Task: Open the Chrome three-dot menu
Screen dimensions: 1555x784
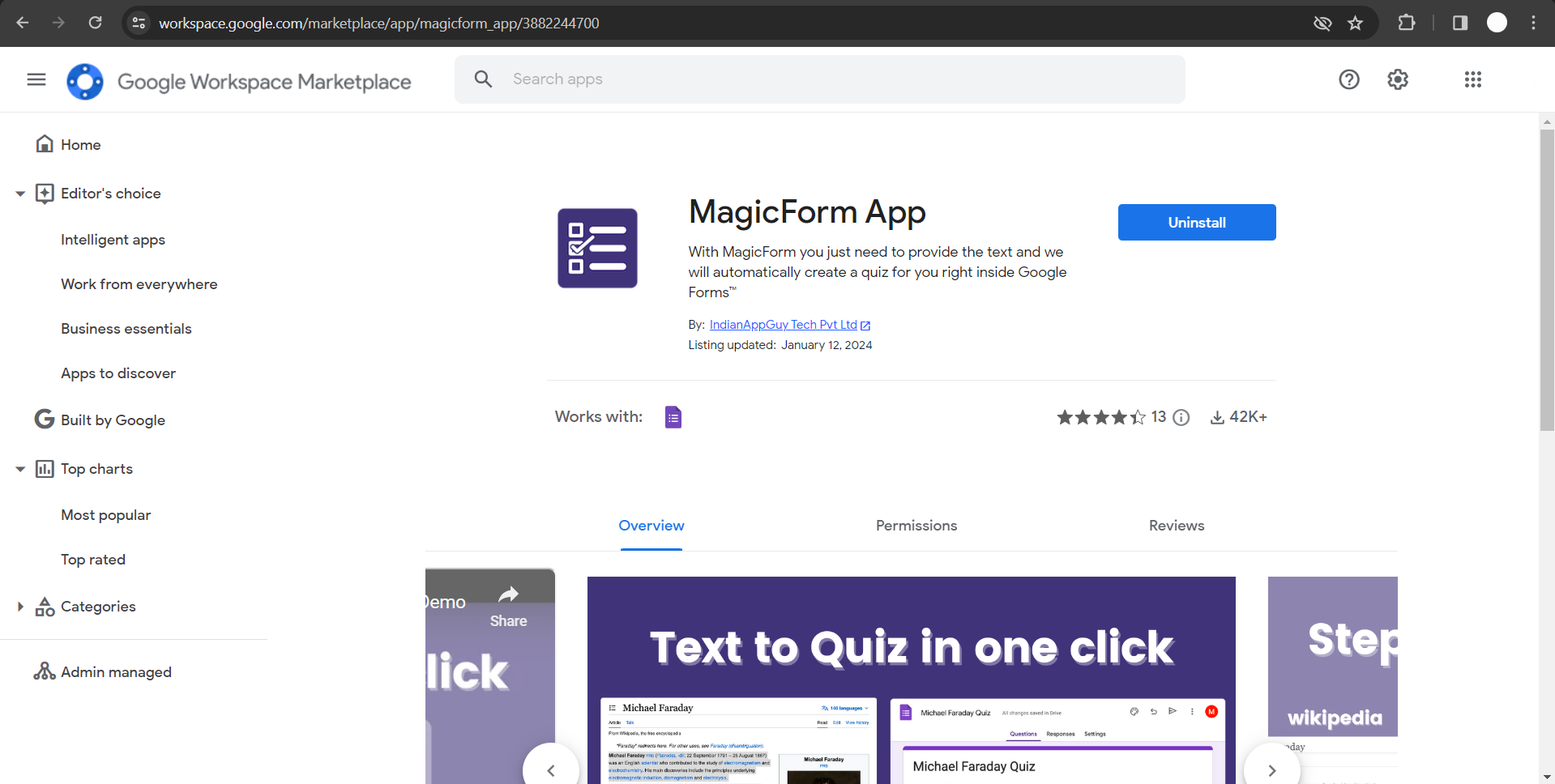Action: (x=1533, y=23)
